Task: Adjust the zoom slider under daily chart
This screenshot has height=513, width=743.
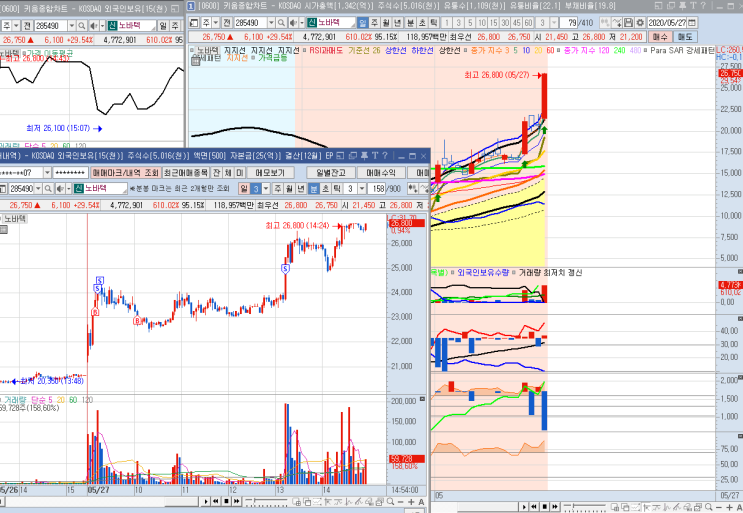Action: point(585,507)
